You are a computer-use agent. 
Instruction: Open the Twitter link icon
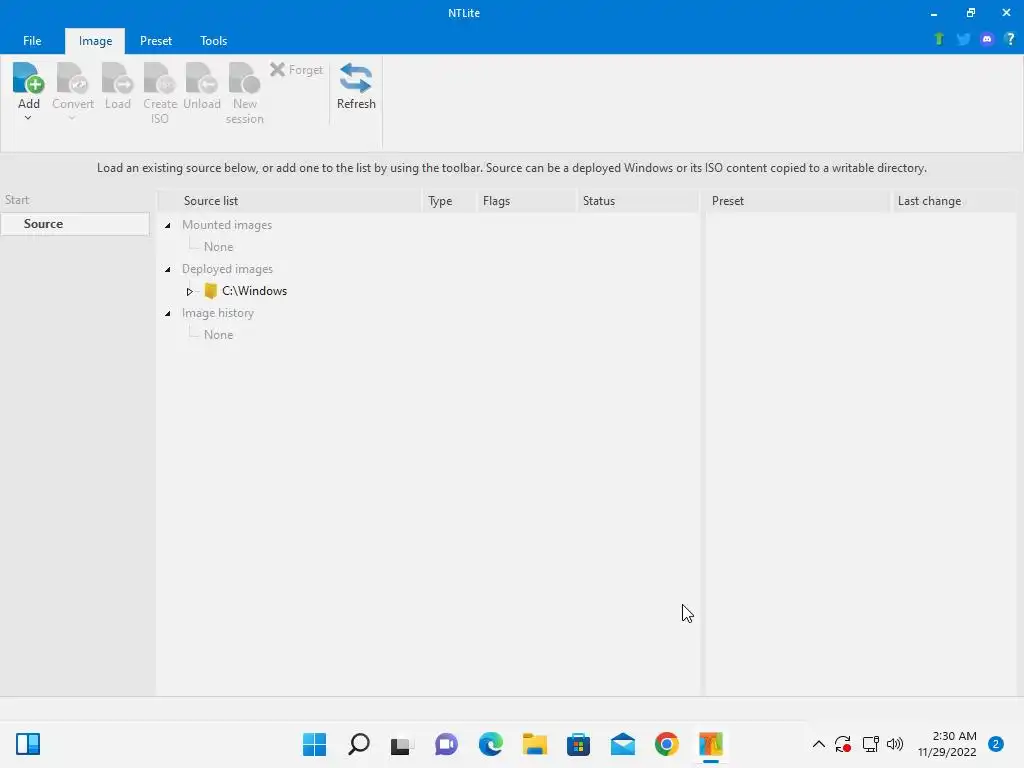click(x=963, y=39)
